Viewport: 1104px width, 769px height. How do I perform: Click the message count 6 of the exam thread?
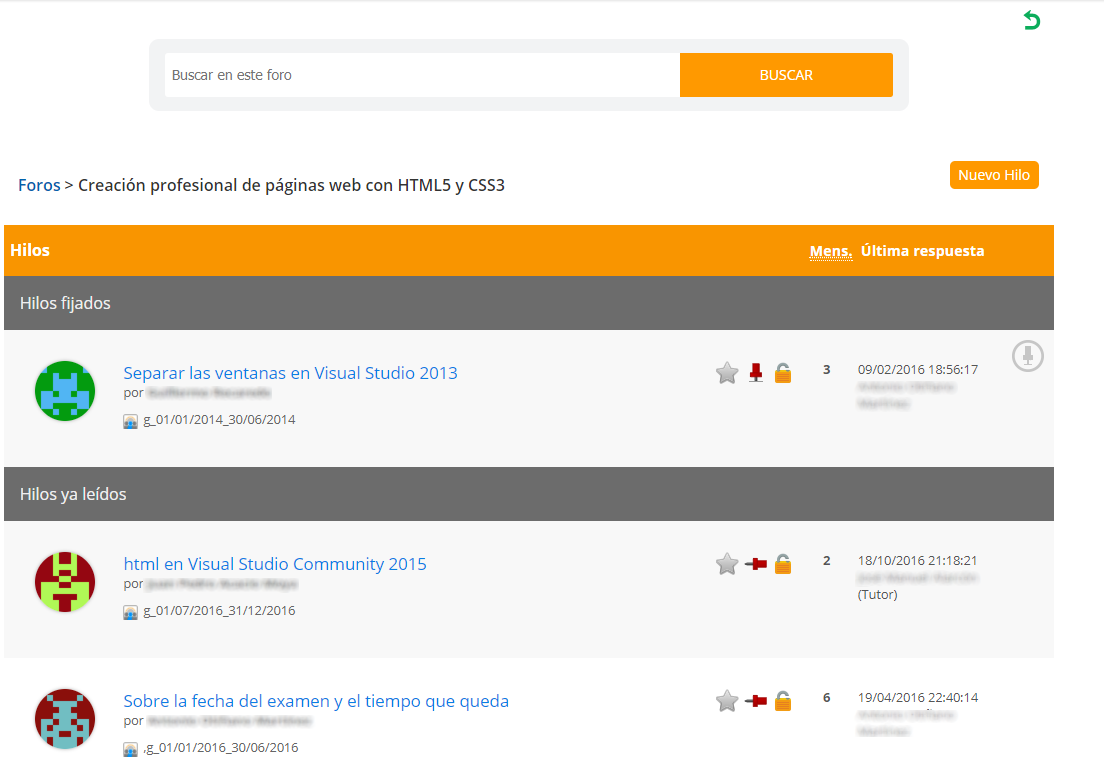pos(827,697)
